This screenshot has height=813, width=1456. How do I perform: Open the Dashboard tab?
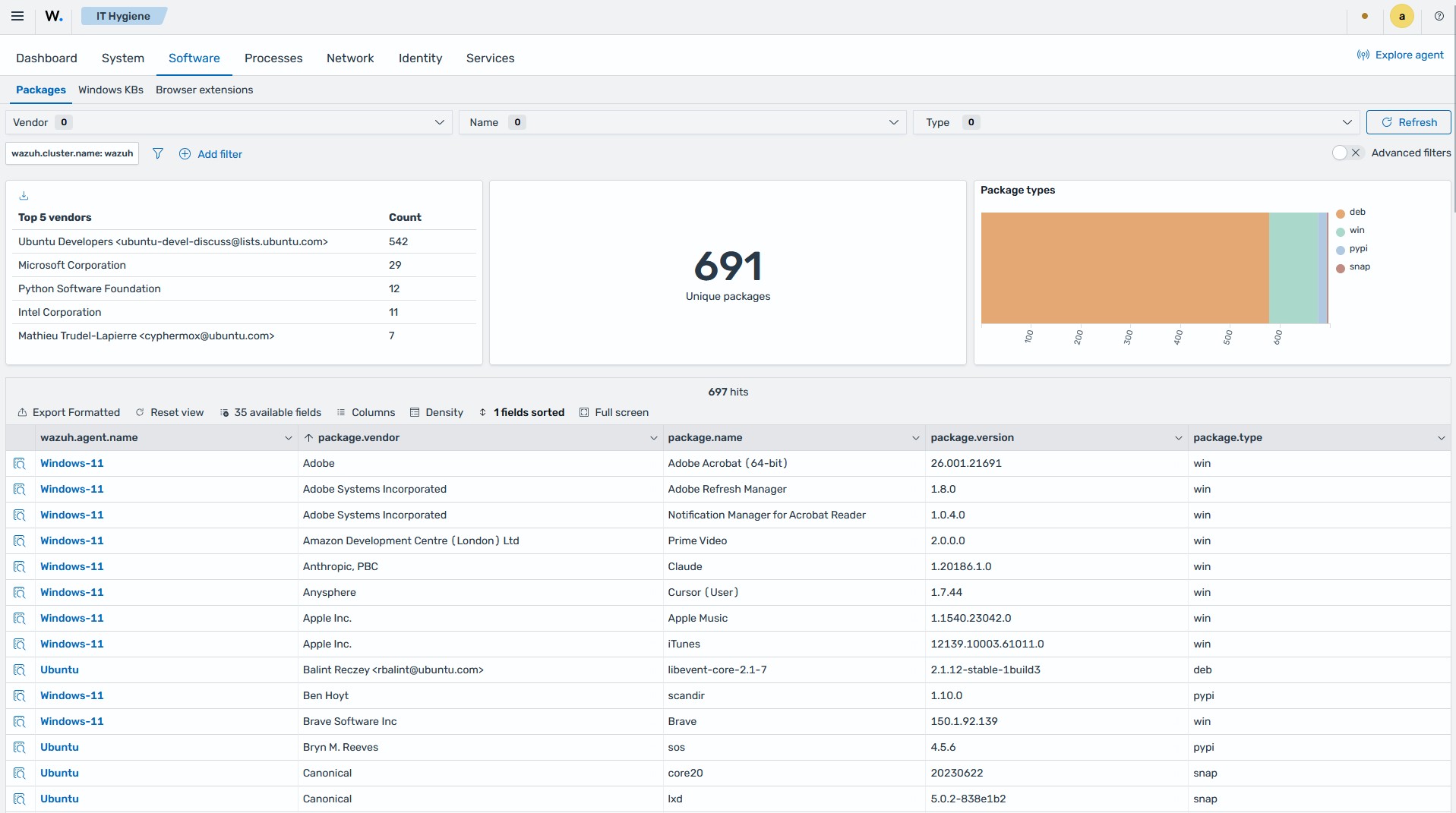(46, 58)
